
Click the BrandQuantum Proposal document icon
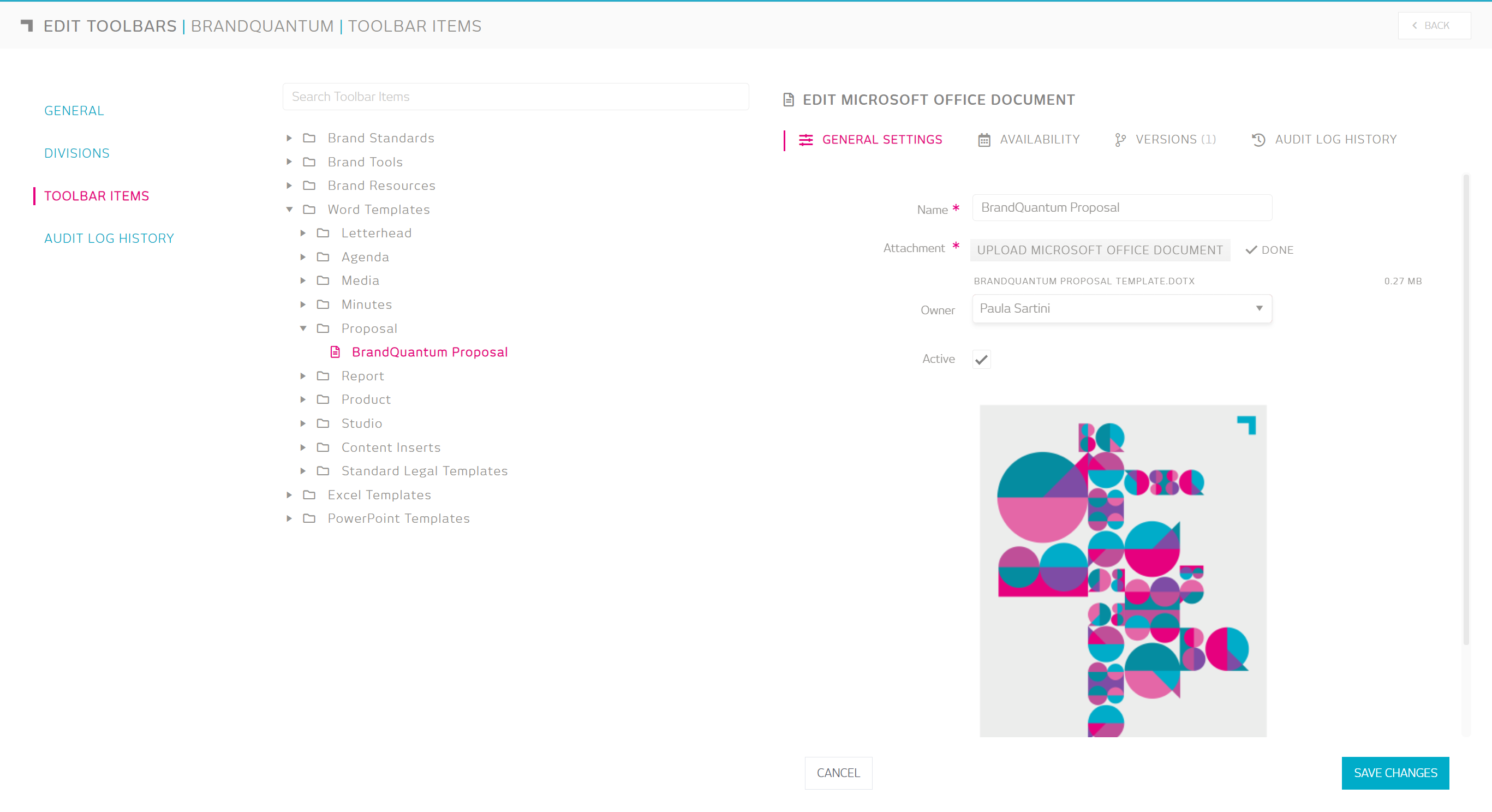(x=335, y=351)
